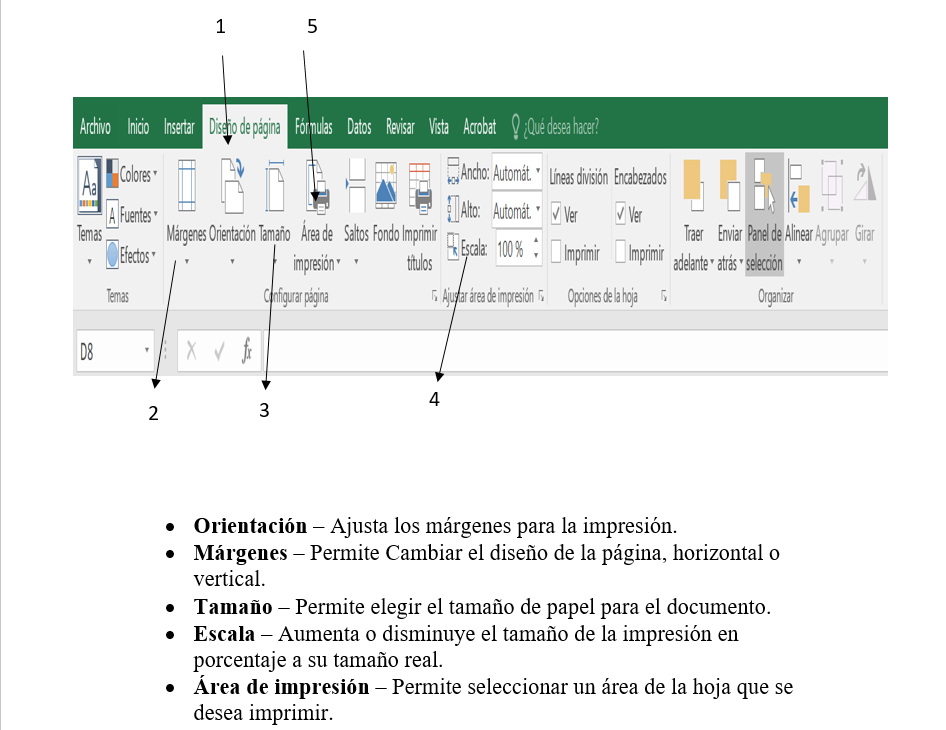
Task: Switch to the Insertar tab
Action: point(179,127)
